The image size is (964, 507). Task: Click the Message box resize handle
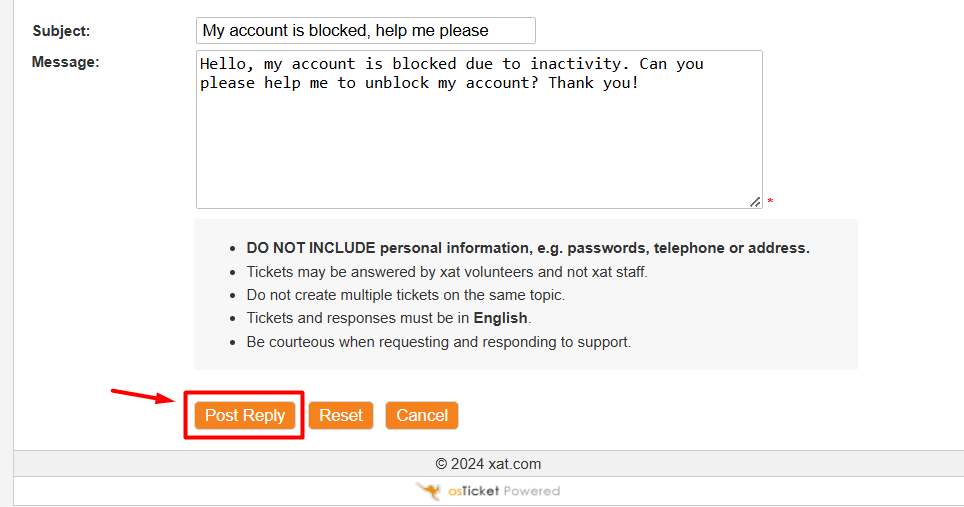tap(755, 201)
